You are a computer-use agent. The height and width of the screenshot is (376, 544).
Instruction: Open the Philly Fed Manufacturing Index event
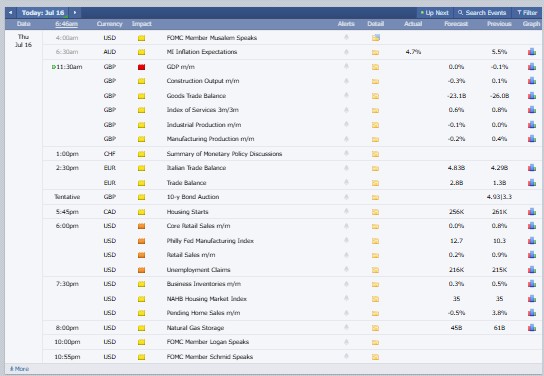click(210, 241)
